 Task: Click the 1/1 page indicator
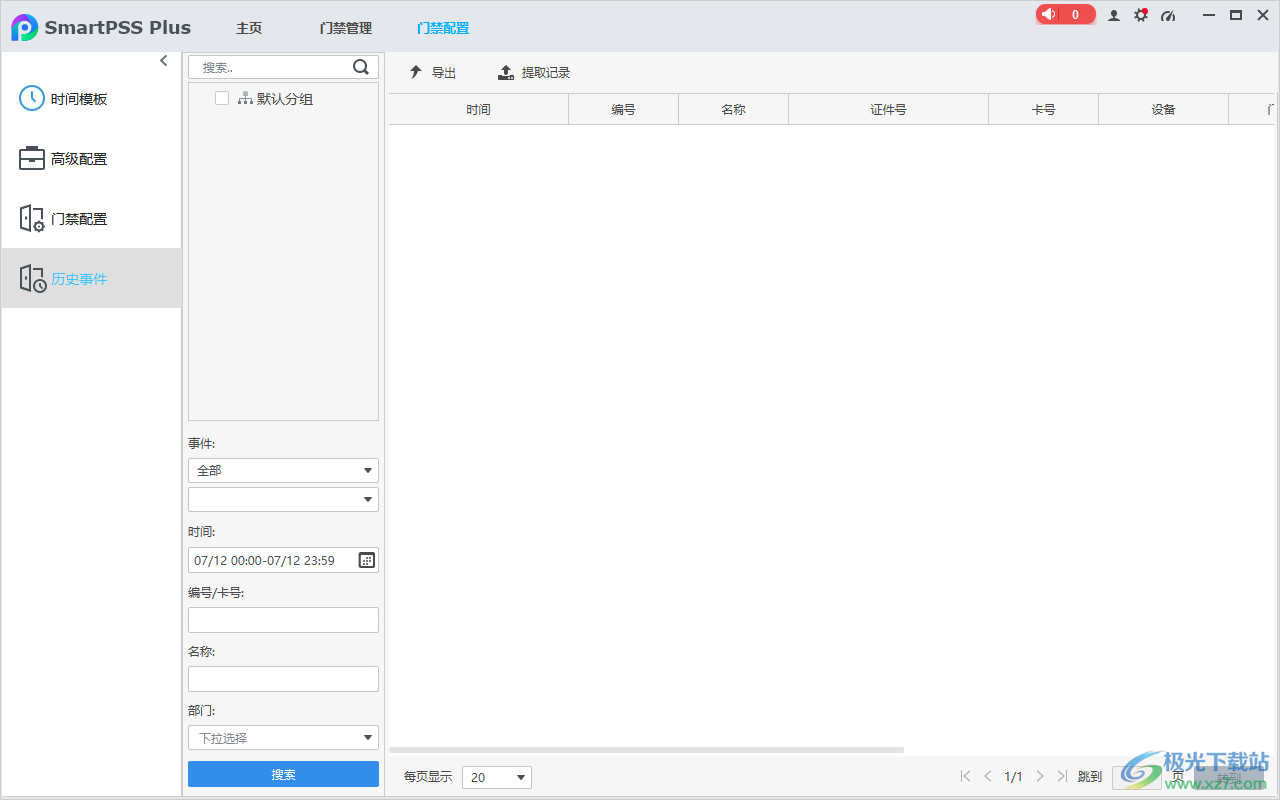[1013, 777]
